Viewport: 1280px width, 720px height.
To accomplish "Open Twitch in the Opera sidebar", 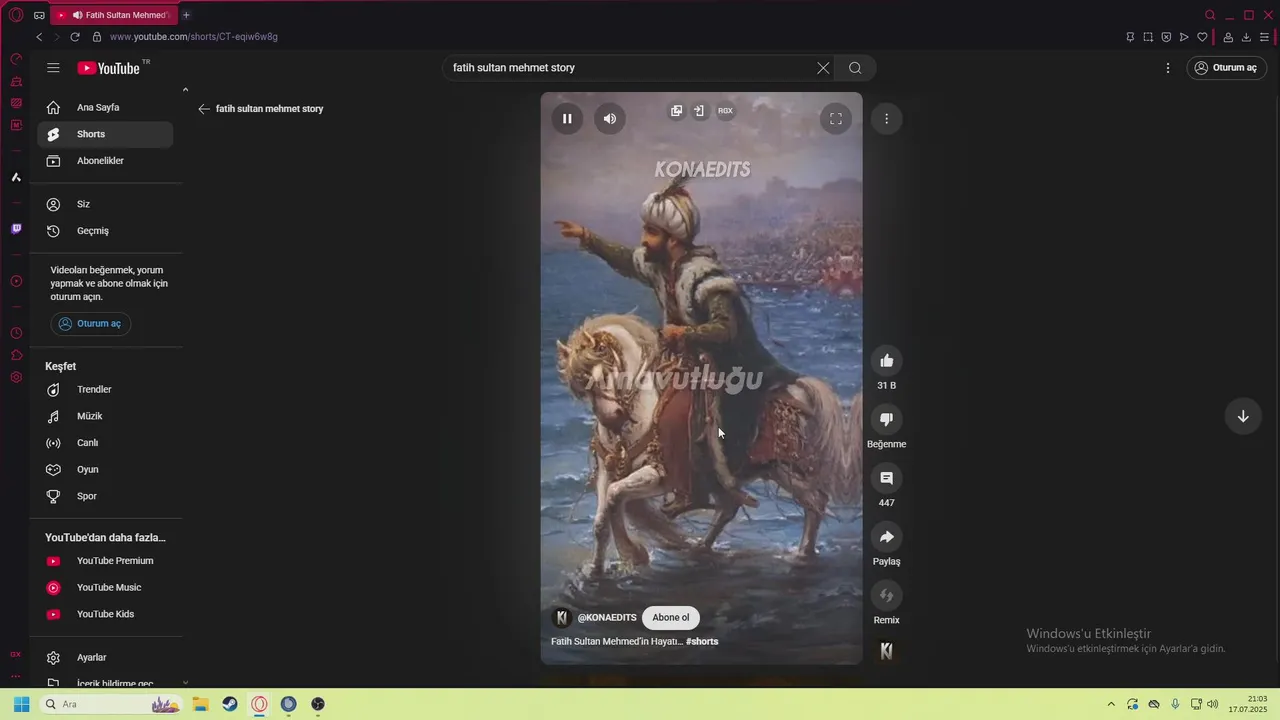I will click(x=16, y=229).
